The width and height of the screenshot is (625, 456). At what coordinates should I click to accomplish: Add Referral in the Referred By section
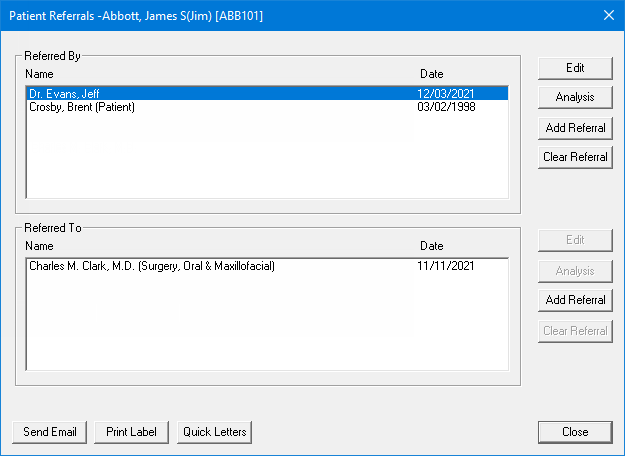coord(574,128)
